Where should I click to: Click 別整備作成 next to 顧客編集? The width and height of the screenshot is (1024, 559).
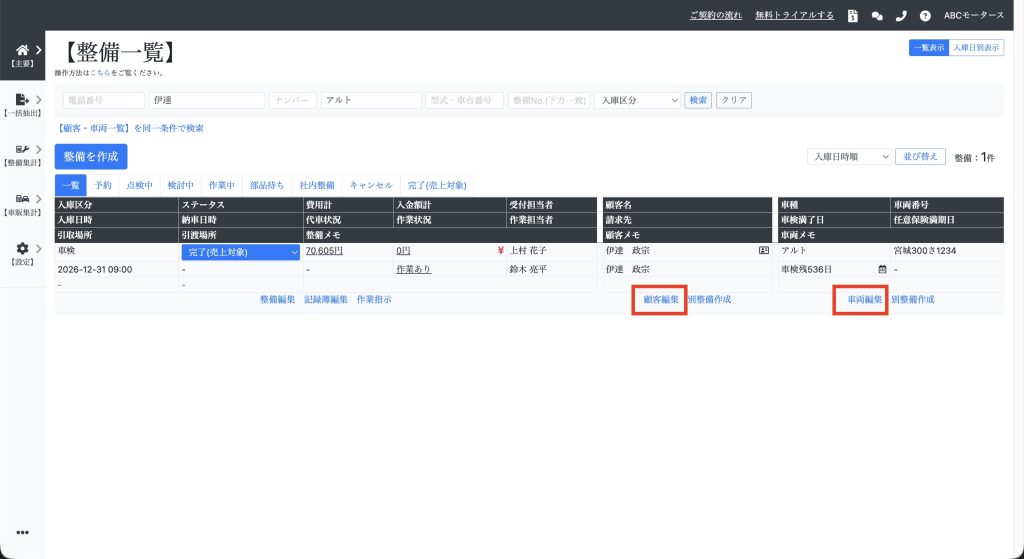(709, 300)
